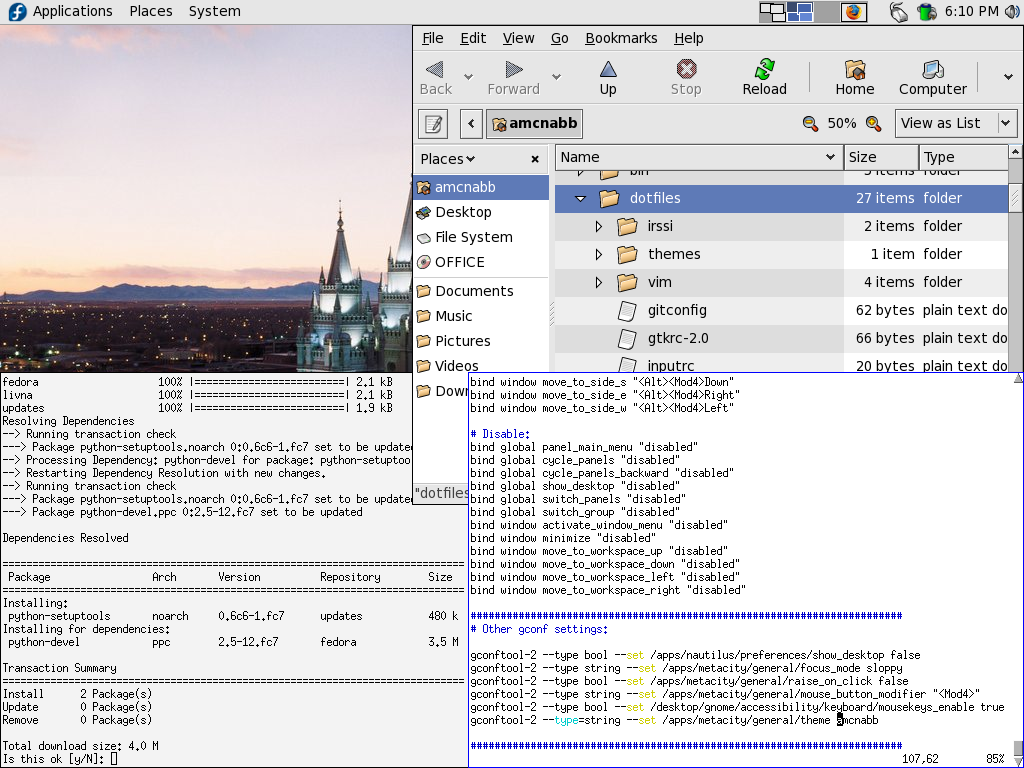Expand the irssi folder
The width and height of the screenshot is (1024, 768).
click(599, 227)
